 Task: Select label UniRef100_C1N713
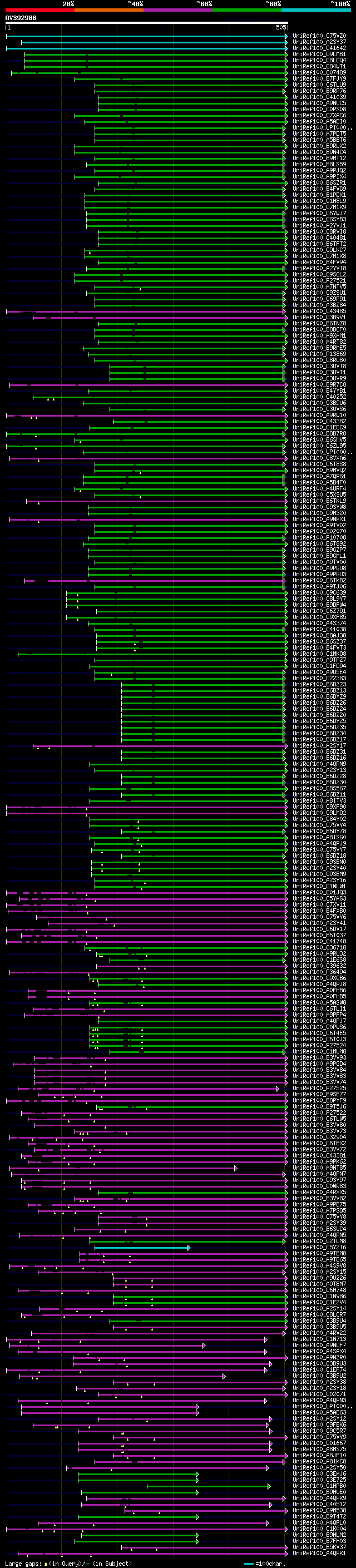[x=319, y=1339]
